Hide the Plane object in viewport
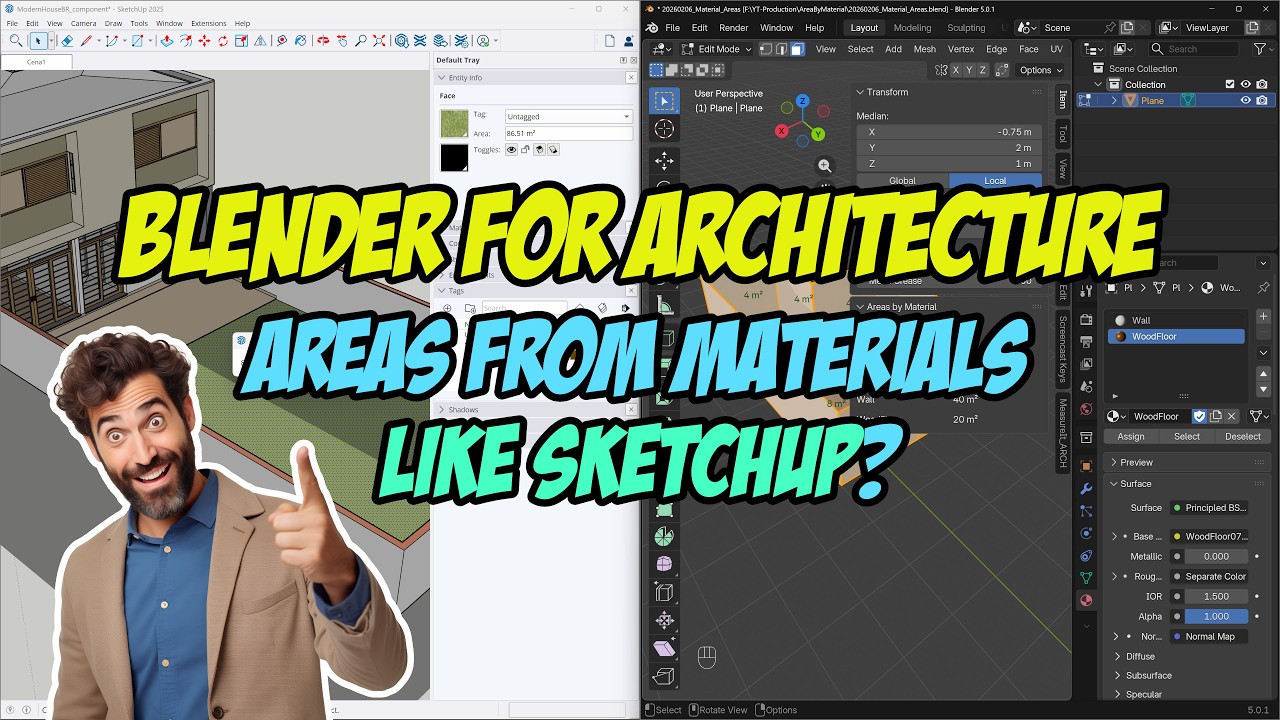 [1246, 100]
